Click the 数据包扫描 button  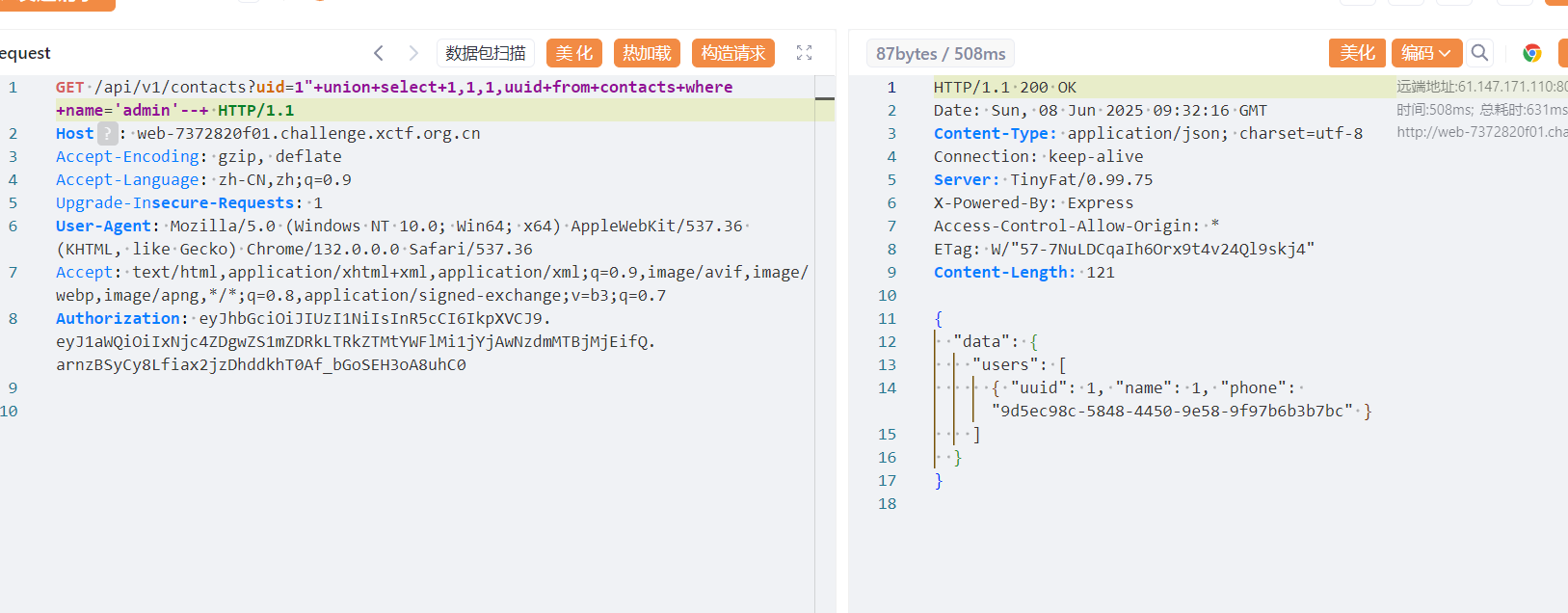click(486, 53)
